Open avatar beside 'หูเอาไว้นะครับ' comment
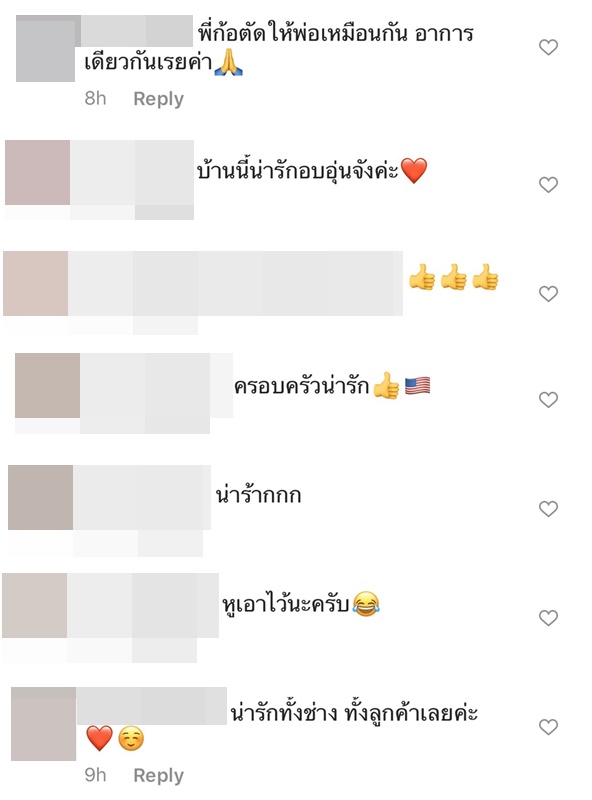This screenshot has height=800, width=592. point(34,605)
